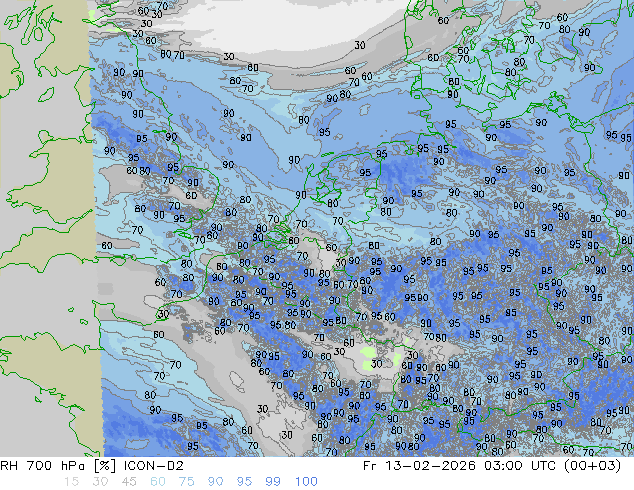Select legend value 15
This screenshot has width=634, height=490.
(x=71, y=482)
